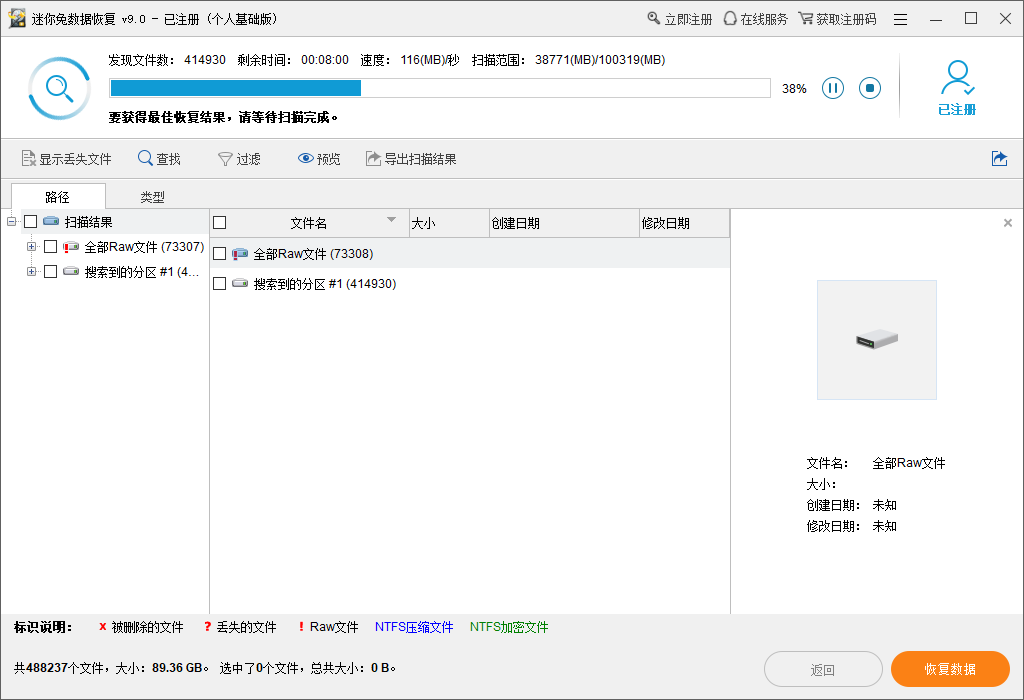Click the app logo in title bar
This screenshot has height=700, width=1024.
click(17, 18)
